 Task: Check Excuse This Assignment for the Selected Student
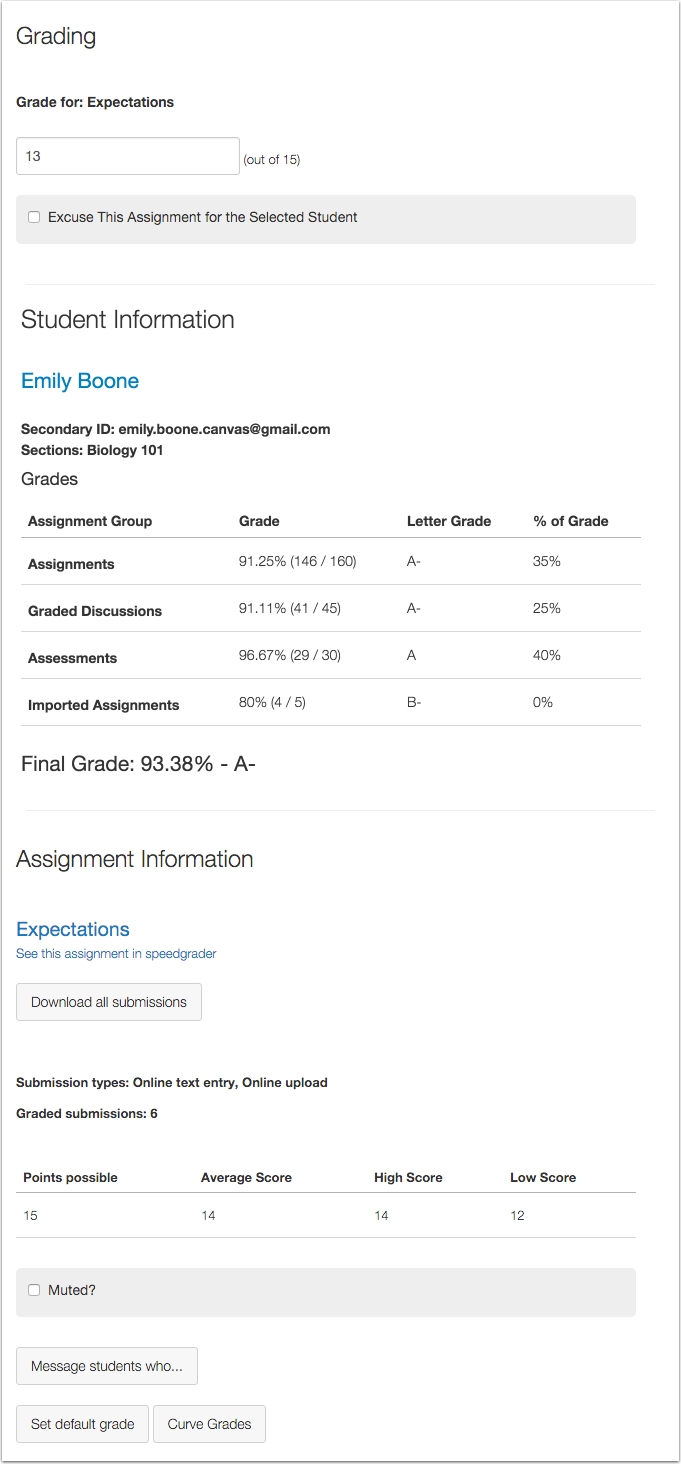click(x=34, y=217)
